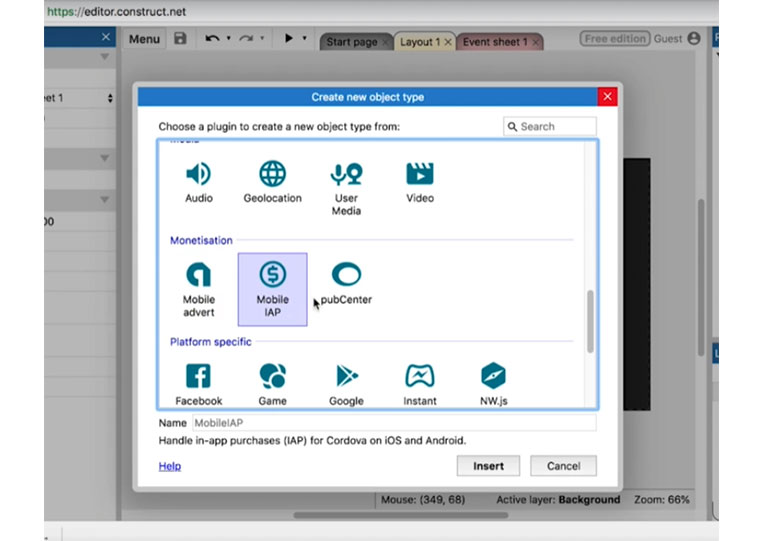Redo the last action
763x541 pixels.
click(246, 38)
